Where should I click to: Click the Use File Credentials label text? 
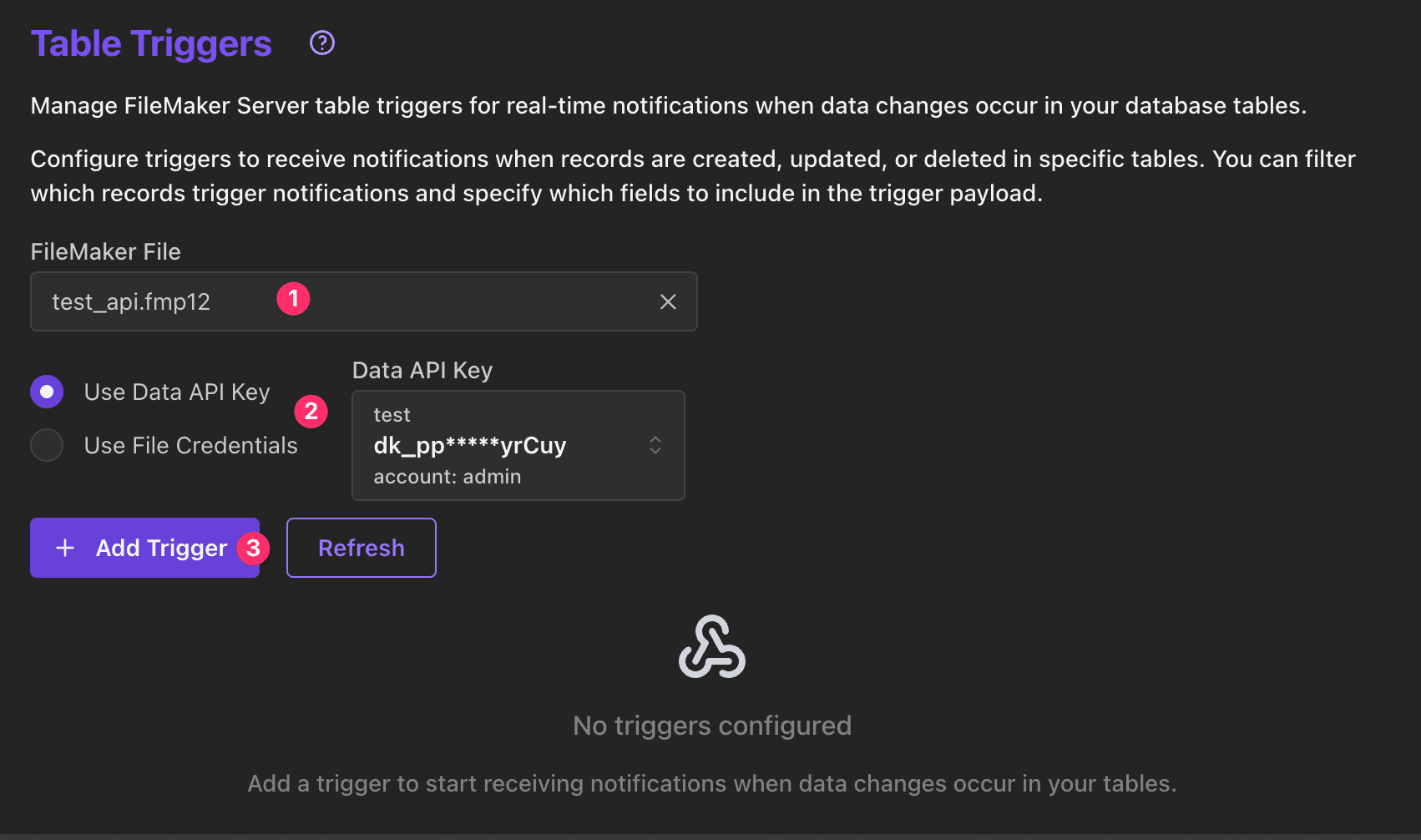190,446
